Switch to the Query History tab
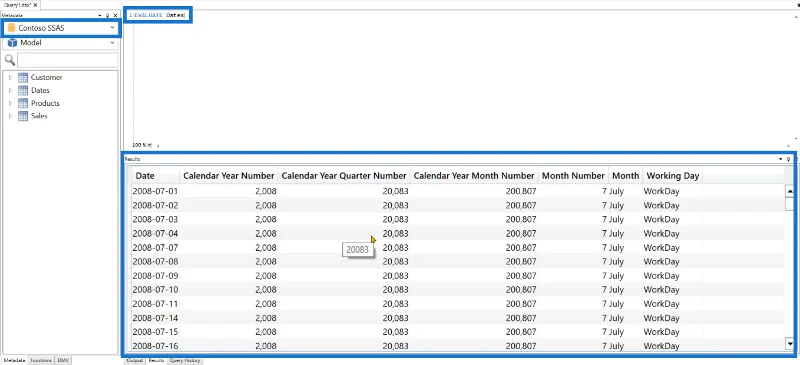This screenshot has height=365, width=800. click(185, 360)
